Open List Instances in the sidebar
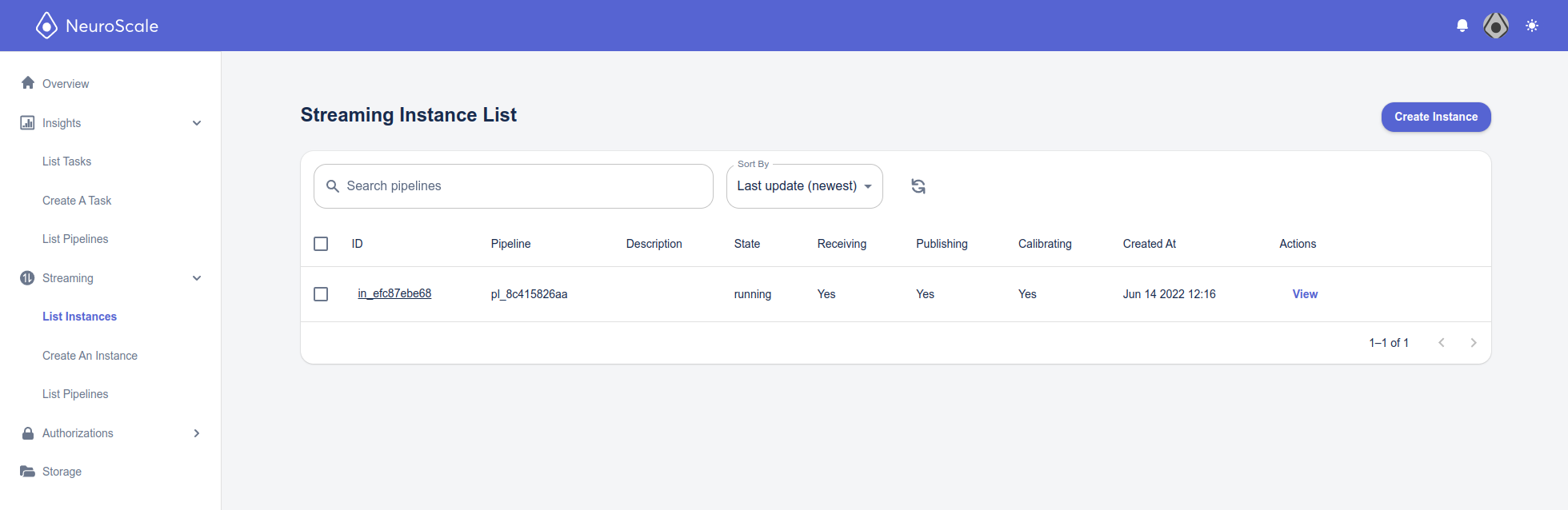Viewport: 1568px width, 510px height. click(x=79, y=317)
